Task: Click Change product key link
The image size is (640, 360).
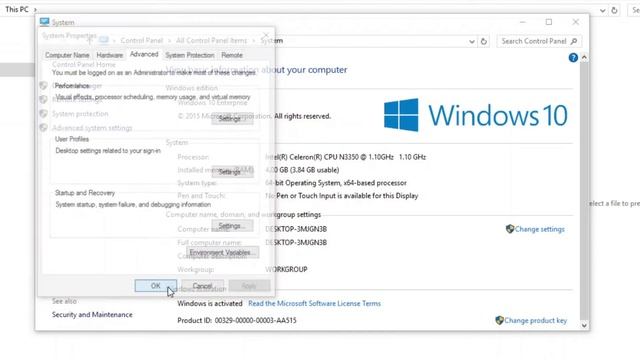Action: tap(536, 320)
